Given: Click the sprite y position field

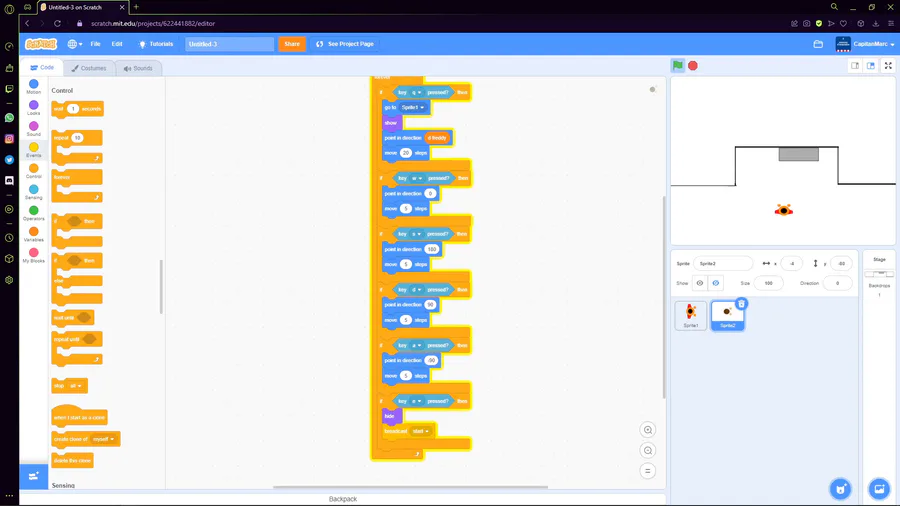Looking at the screenshot, I should 841,263.
